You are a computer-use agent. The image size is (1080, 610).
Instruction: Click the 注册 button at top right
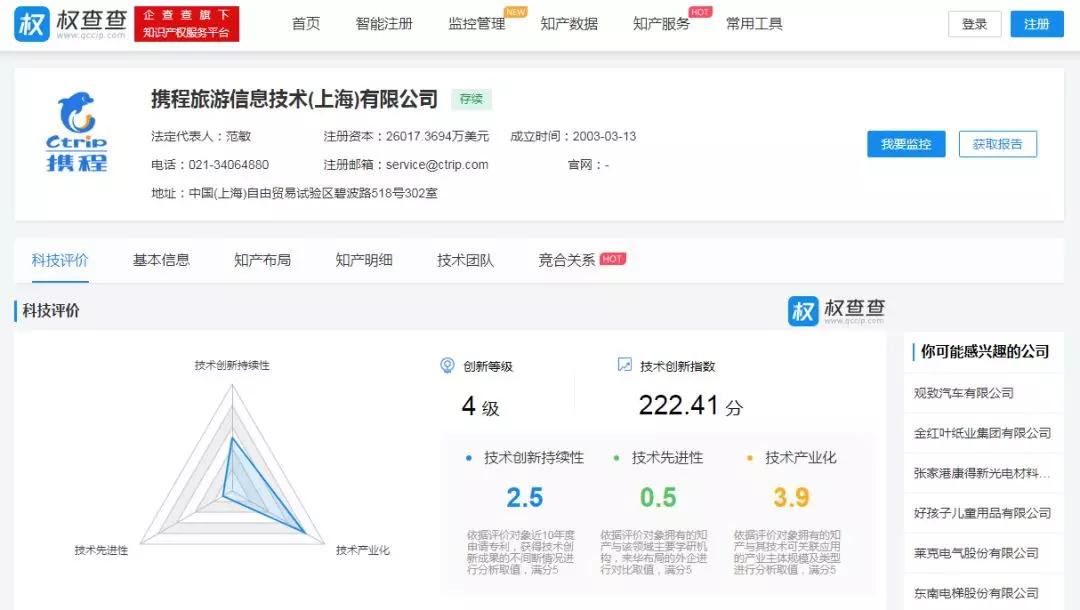point(1037,23)
